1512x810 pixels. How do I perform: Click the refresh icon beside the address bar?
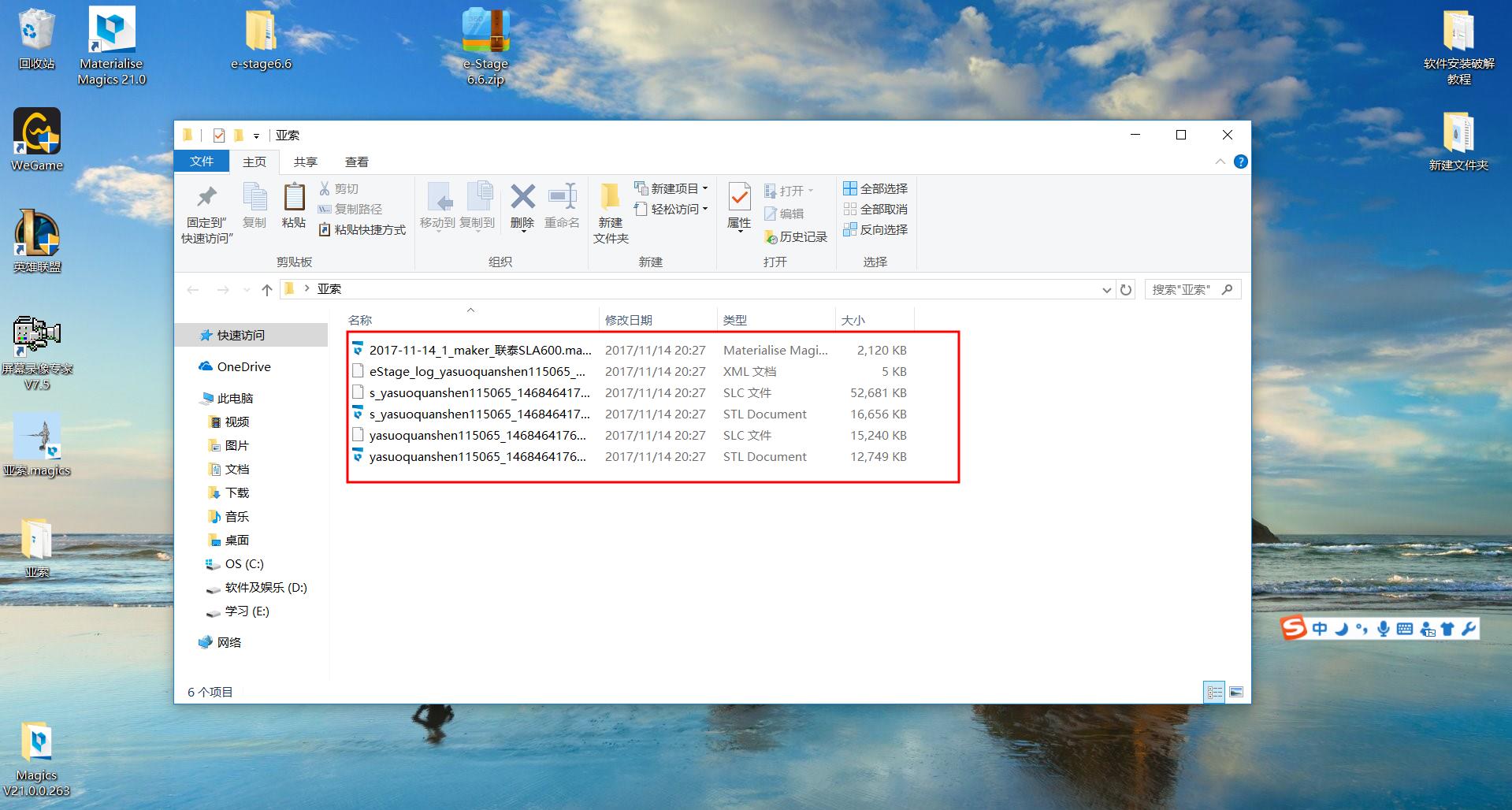[1126, 290]
